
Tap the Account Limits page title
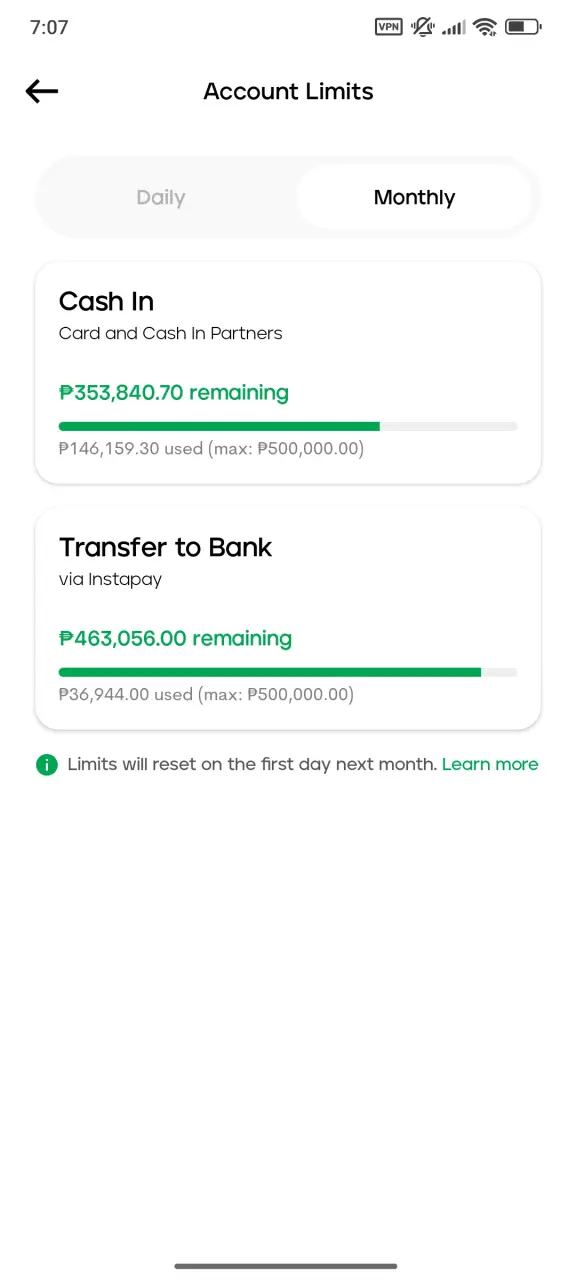click(x=288, y=92)
